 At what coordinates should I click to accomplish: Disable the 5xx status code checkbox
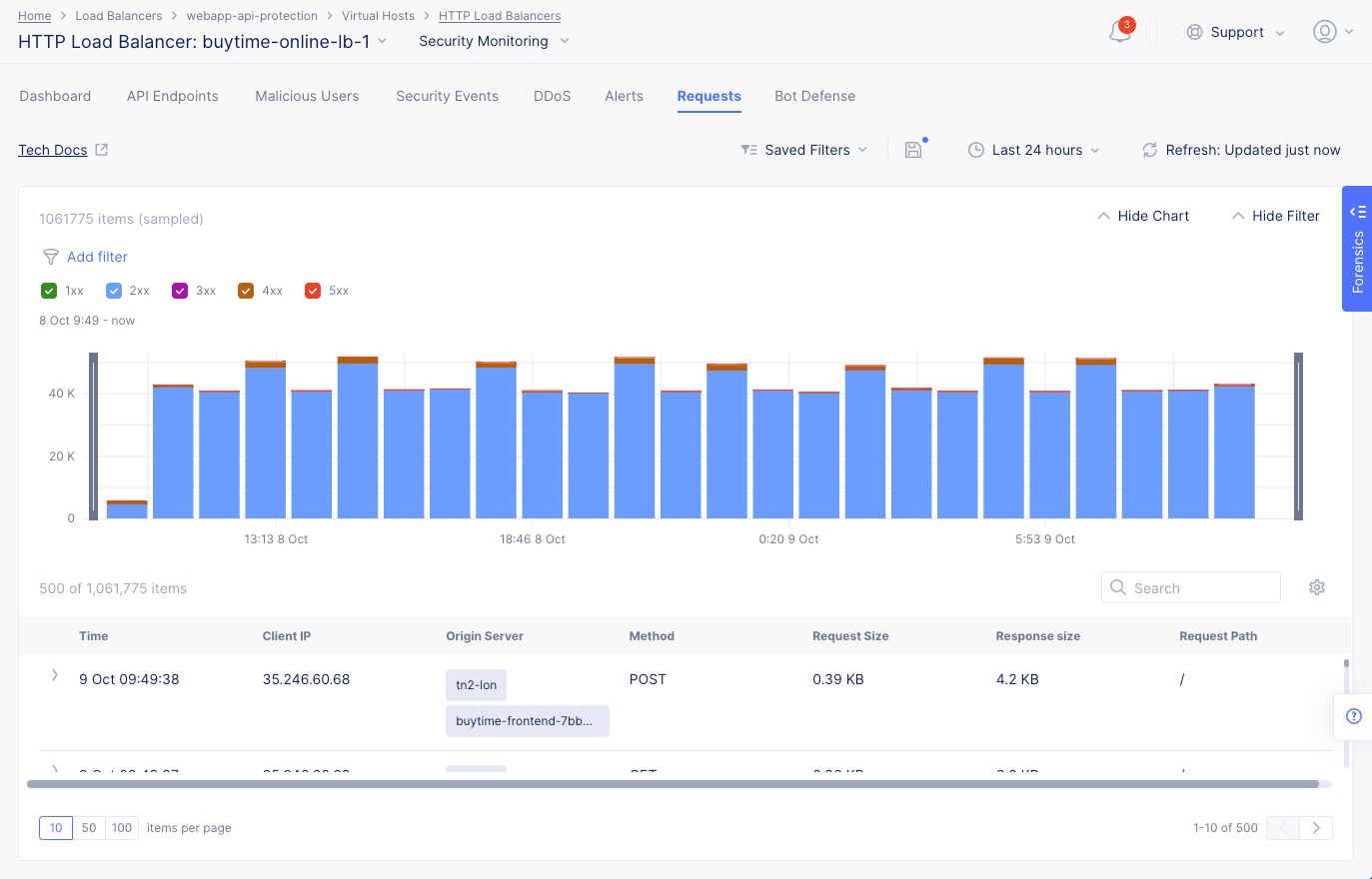[313, 291]
